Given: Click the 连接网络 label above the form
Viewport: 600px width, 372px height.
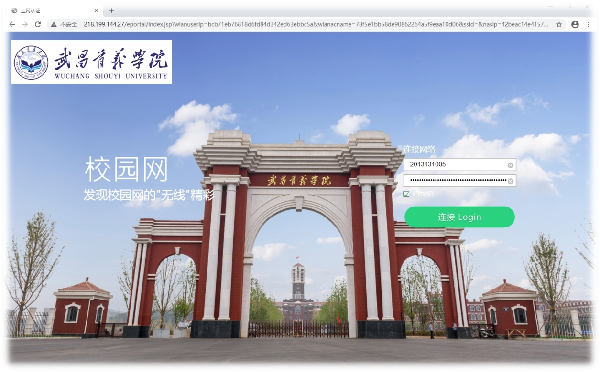Looking at the screenshot, I should [x=419, y=149].
